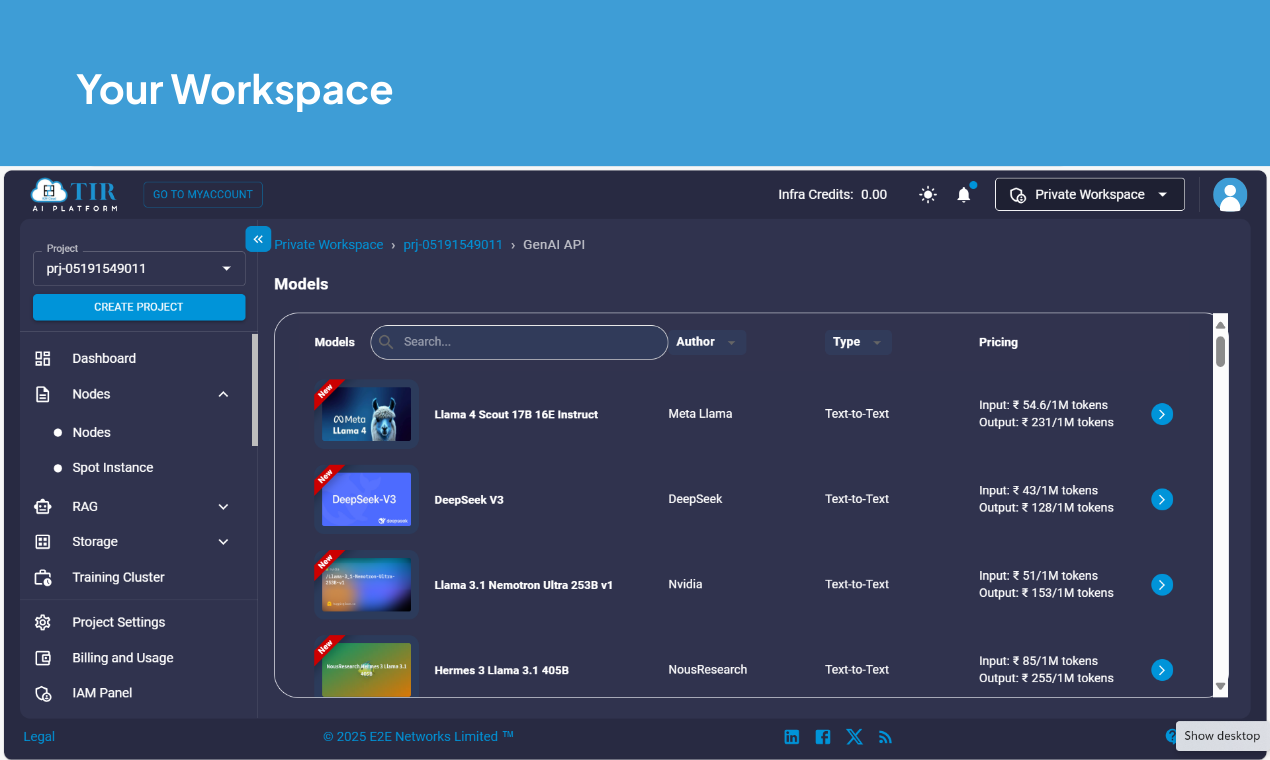1270x760 pixels.
Task: Click Show desktop button
Action: click(1222, 736)
